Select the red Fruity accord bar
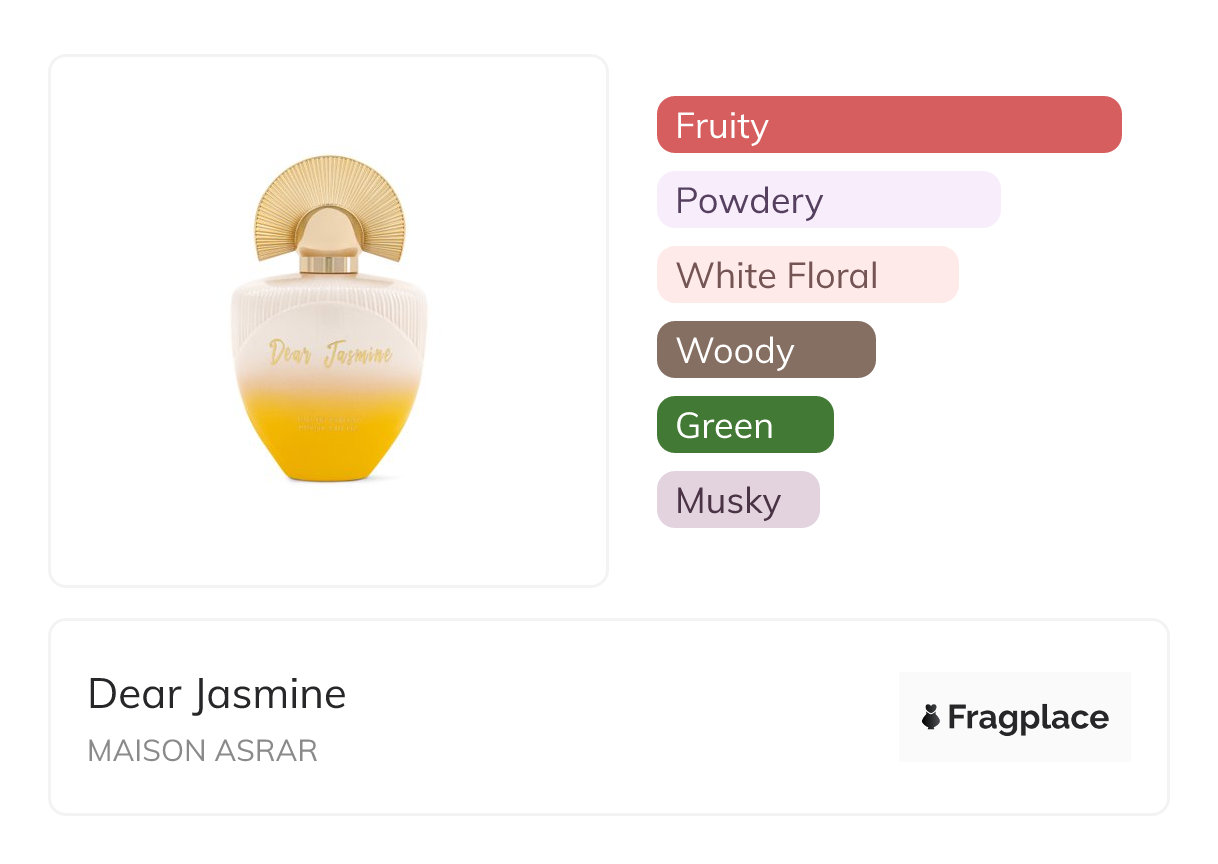Viewport: 1218px width, 864px height. click(889, 125)
